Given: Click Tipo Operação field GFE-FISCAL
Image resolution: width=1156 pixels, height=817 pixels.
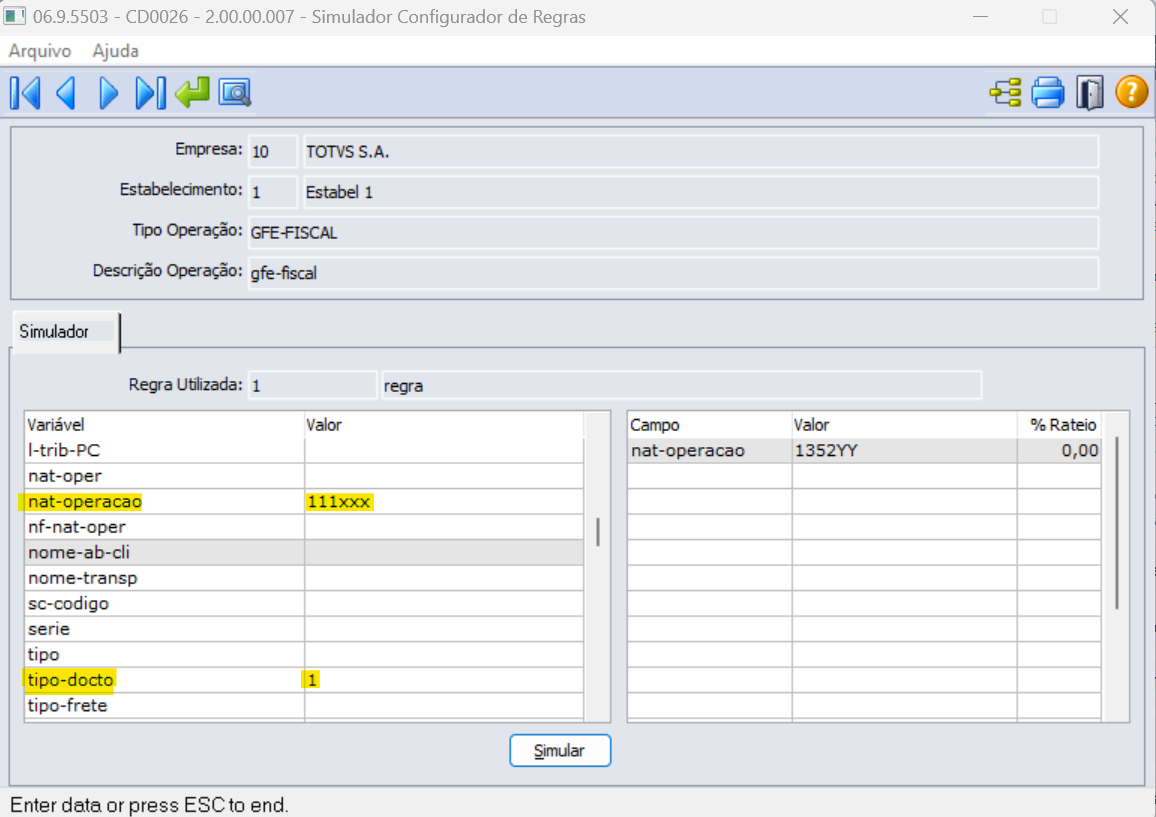Looking at the screenshot, I should click(x=673, y=233).
